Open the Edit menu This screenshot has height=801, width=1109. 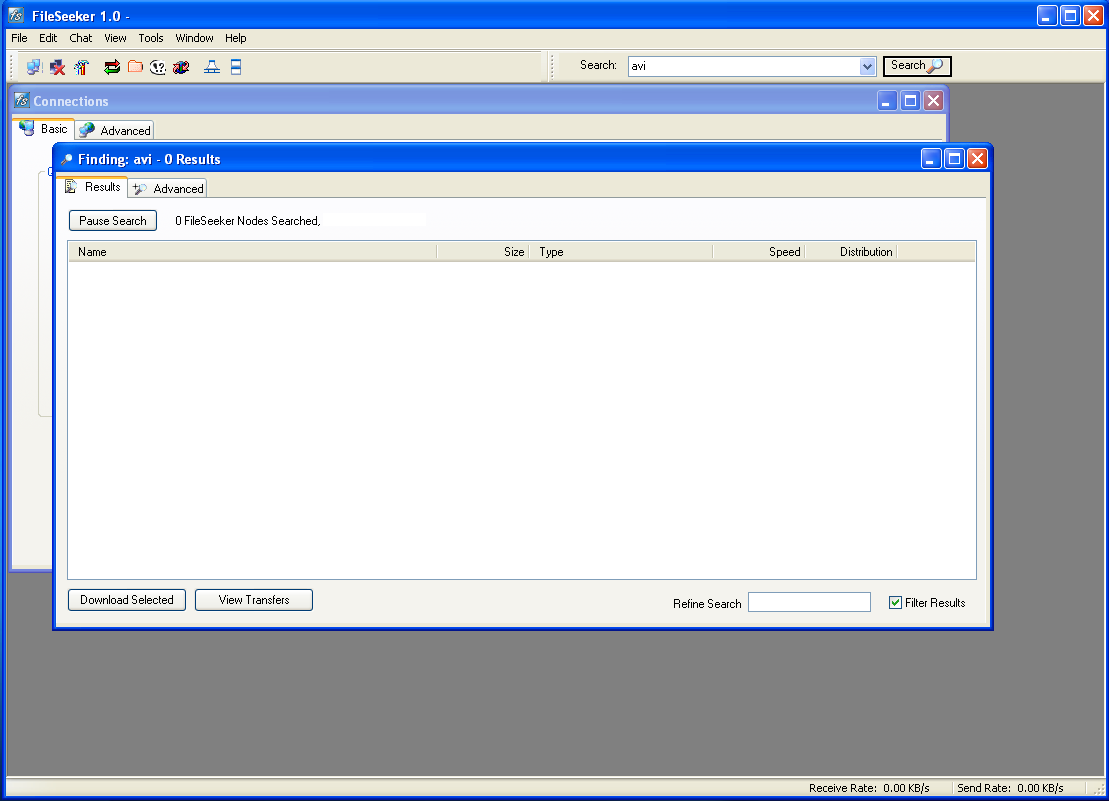tap(48, 38)
